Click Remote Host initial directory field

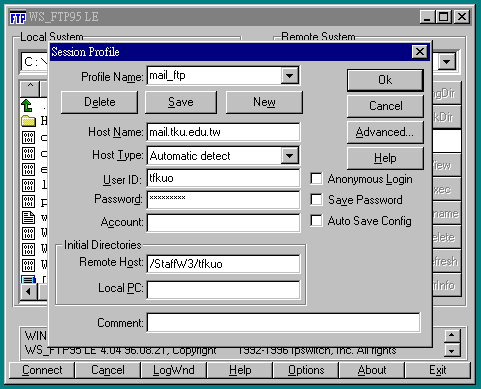pos(223,264)
